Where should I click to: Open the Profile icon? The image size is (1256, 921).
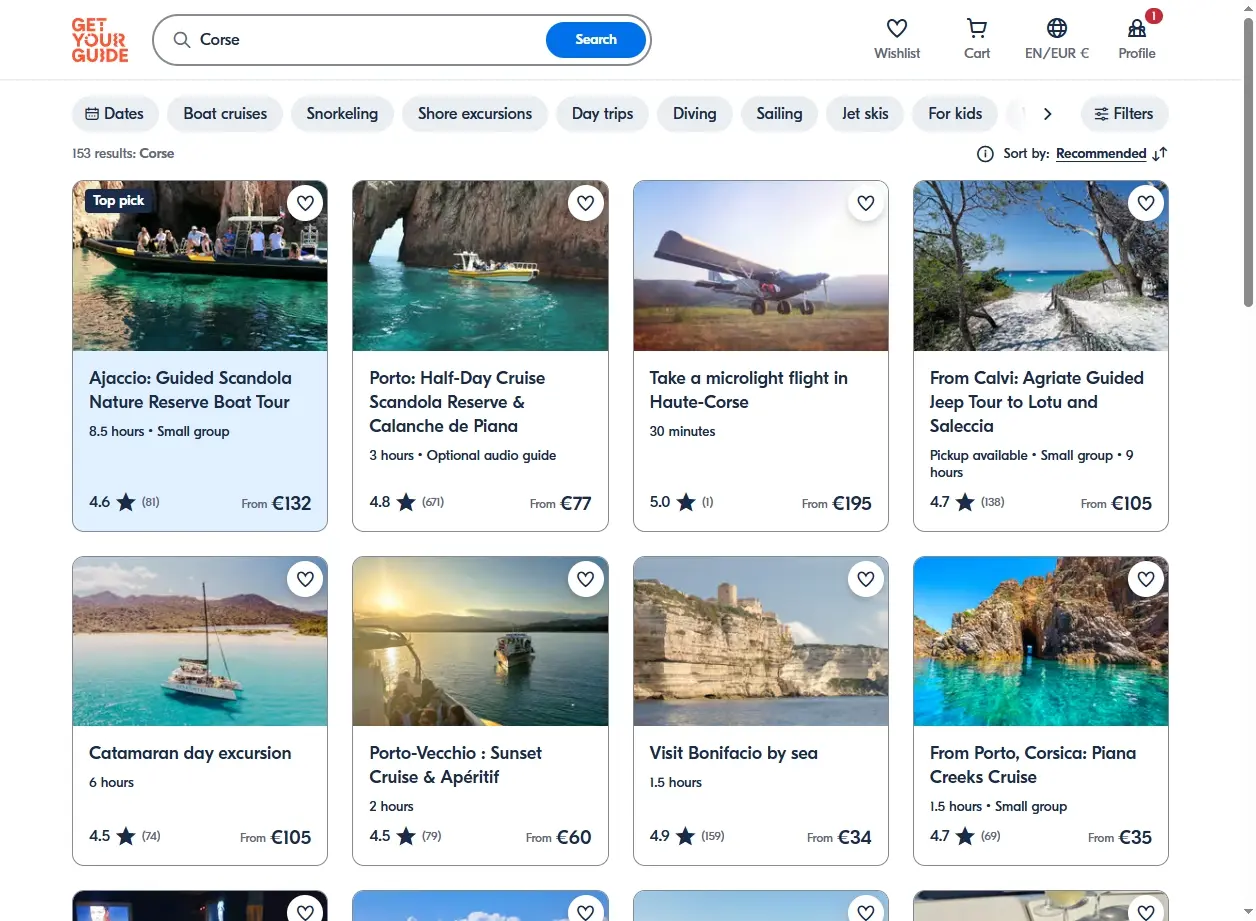(x=1137, y=28)
